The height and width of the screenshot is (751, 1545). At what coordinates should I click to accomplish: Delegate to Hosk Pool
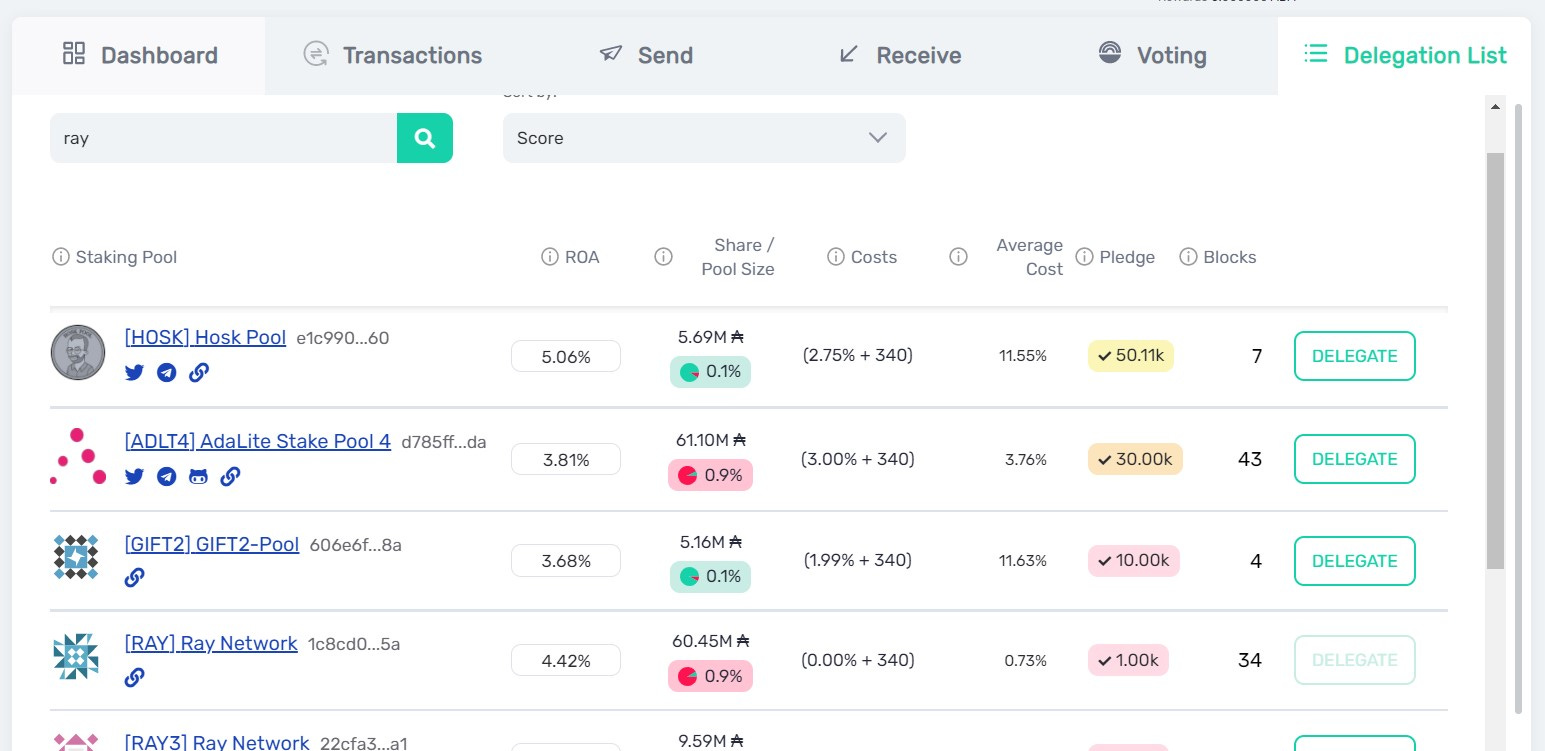(x=1355, y=356)
